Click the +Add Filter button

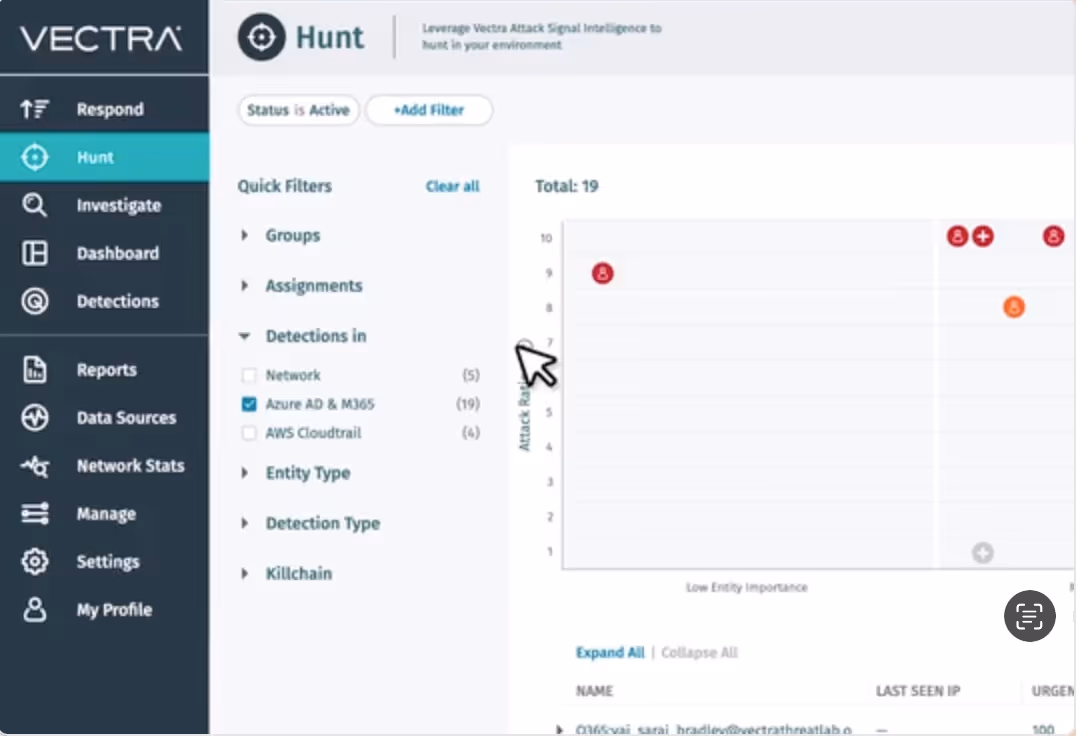(429, 110)
